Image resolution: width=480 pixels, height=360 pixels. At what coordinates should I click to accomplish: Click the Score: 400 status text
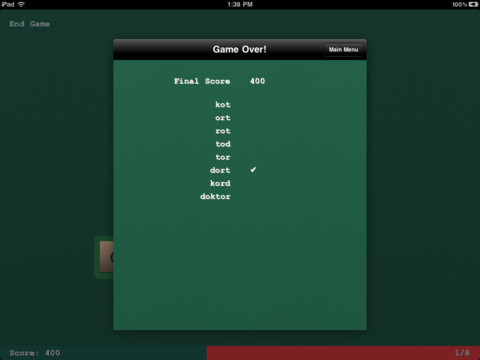(35, 353)
